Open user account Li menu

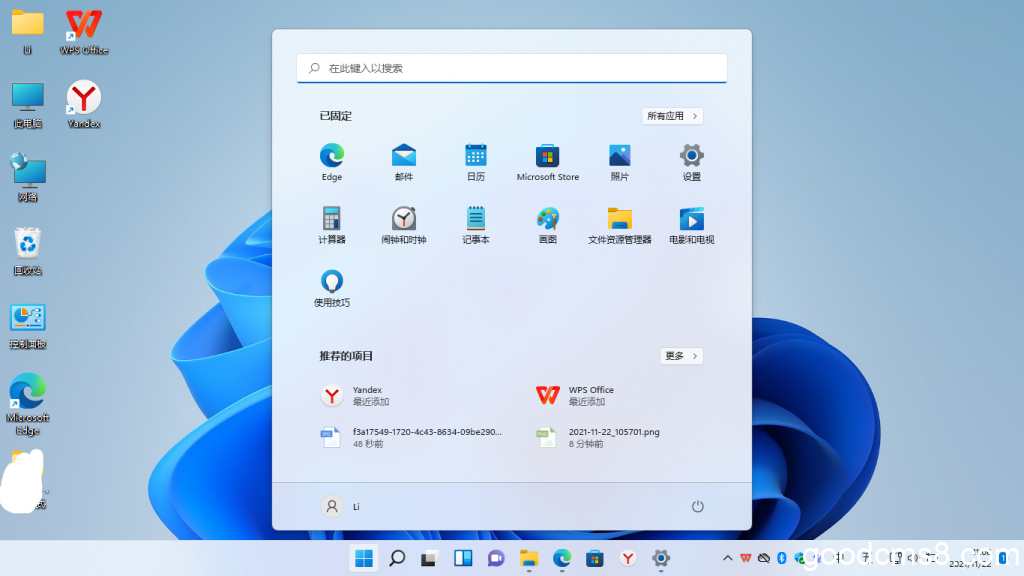(340, 506)
